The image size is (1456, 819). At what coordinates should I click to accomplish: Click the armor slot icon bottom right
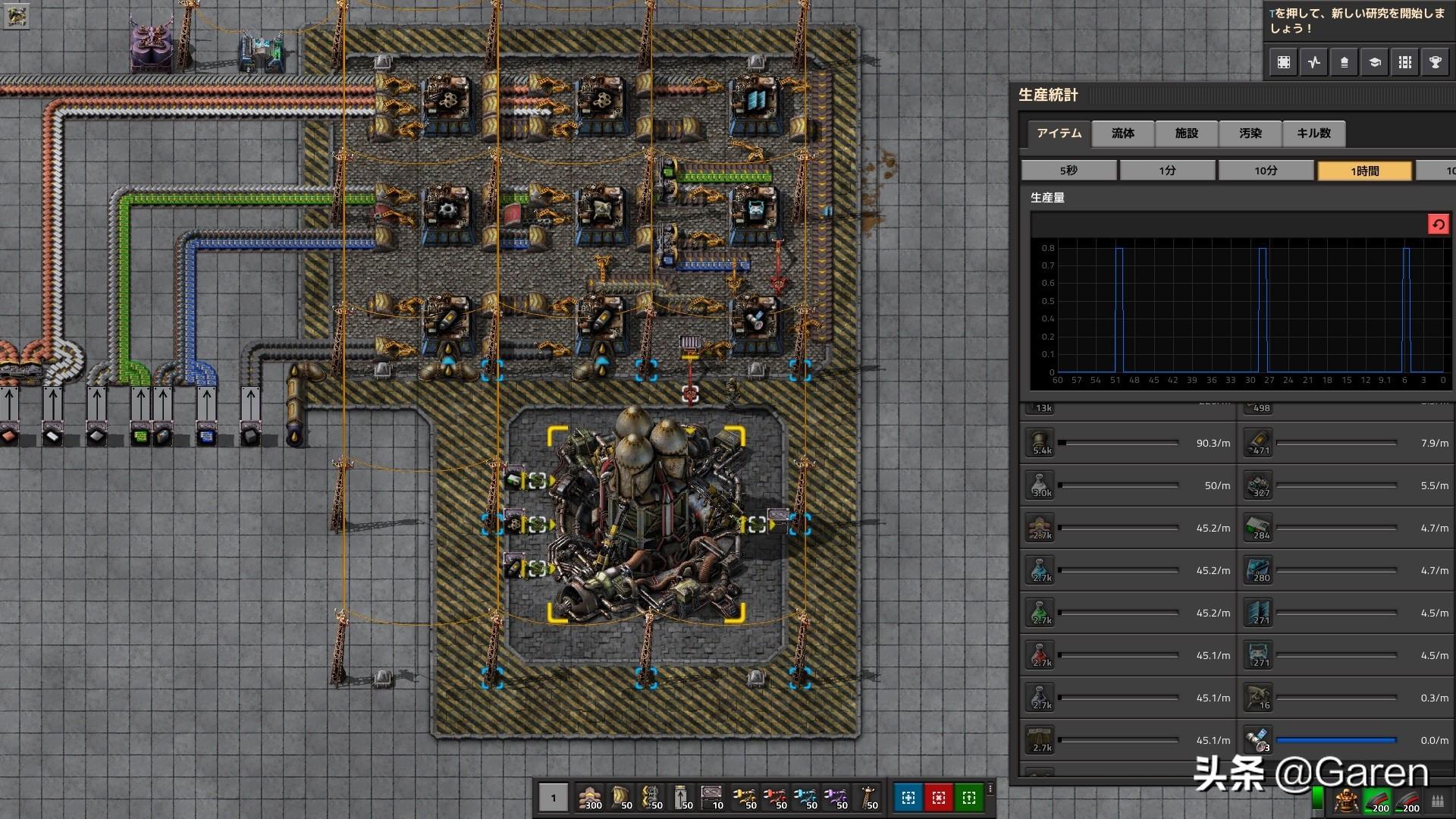(x=1347, y=799)
